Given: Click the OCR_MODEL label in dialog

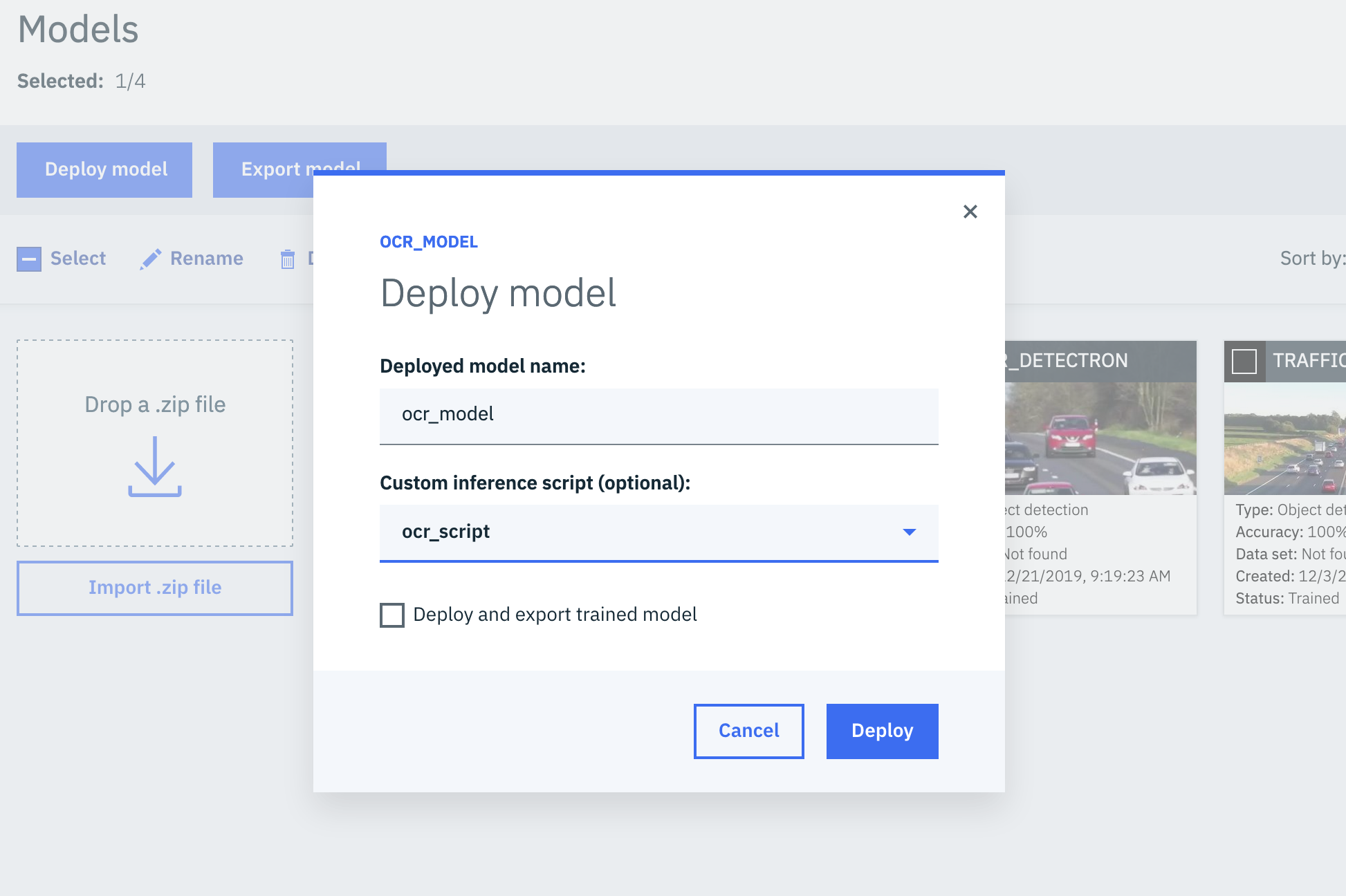Looking at the screenshot, I should pos(429,242).
